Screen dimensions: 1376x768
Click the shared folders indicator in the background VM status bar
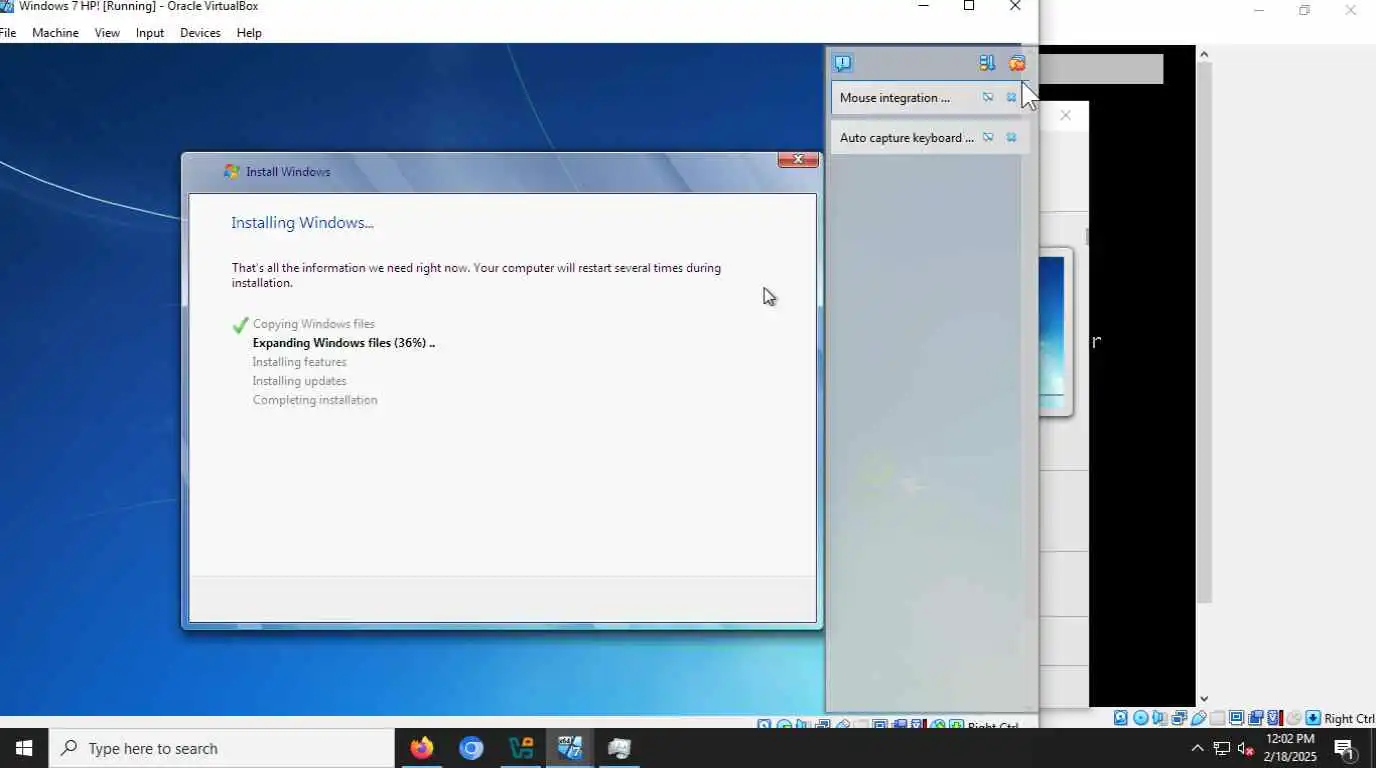(x=1217, y=718)
